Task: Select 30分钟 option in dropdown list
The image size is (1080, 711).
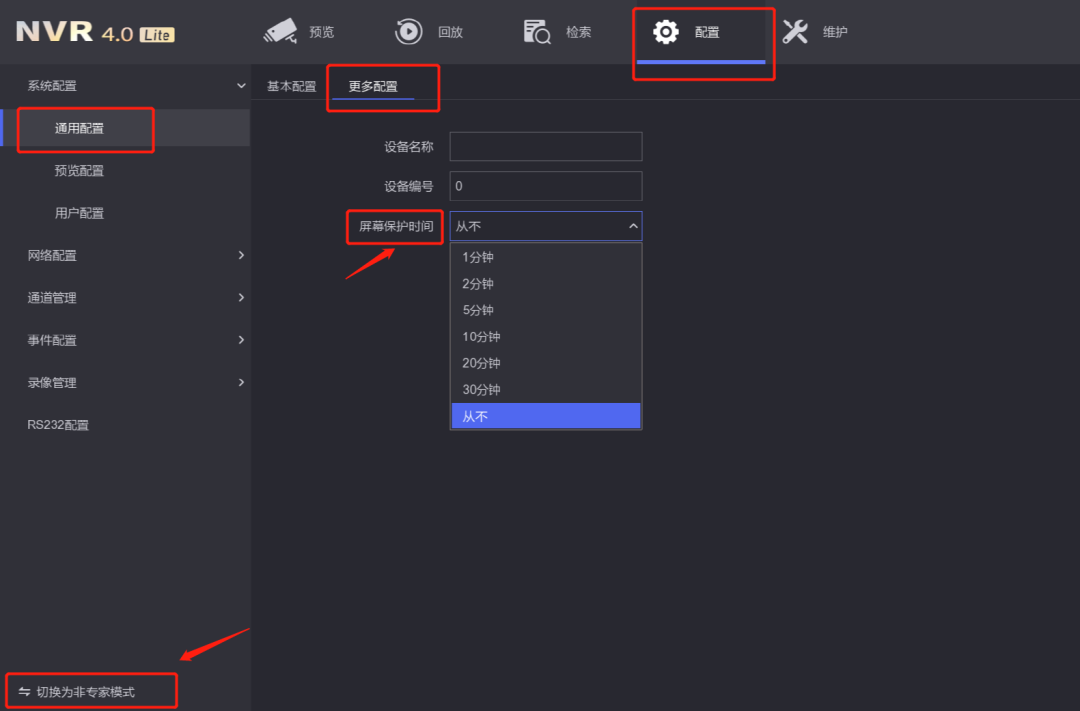Action: (x=481, y=390)
